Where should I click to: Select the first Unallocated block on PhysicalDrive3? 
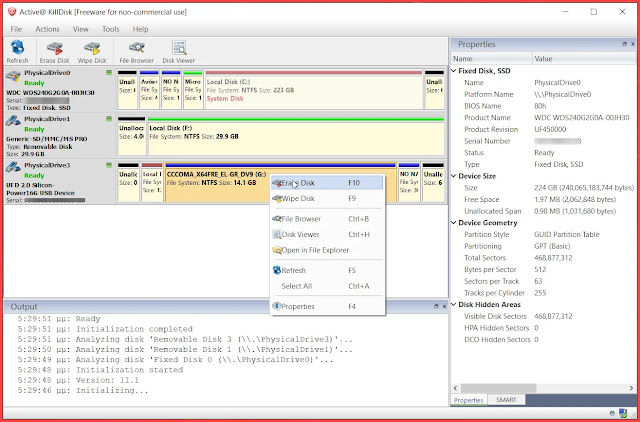(128, 183)
